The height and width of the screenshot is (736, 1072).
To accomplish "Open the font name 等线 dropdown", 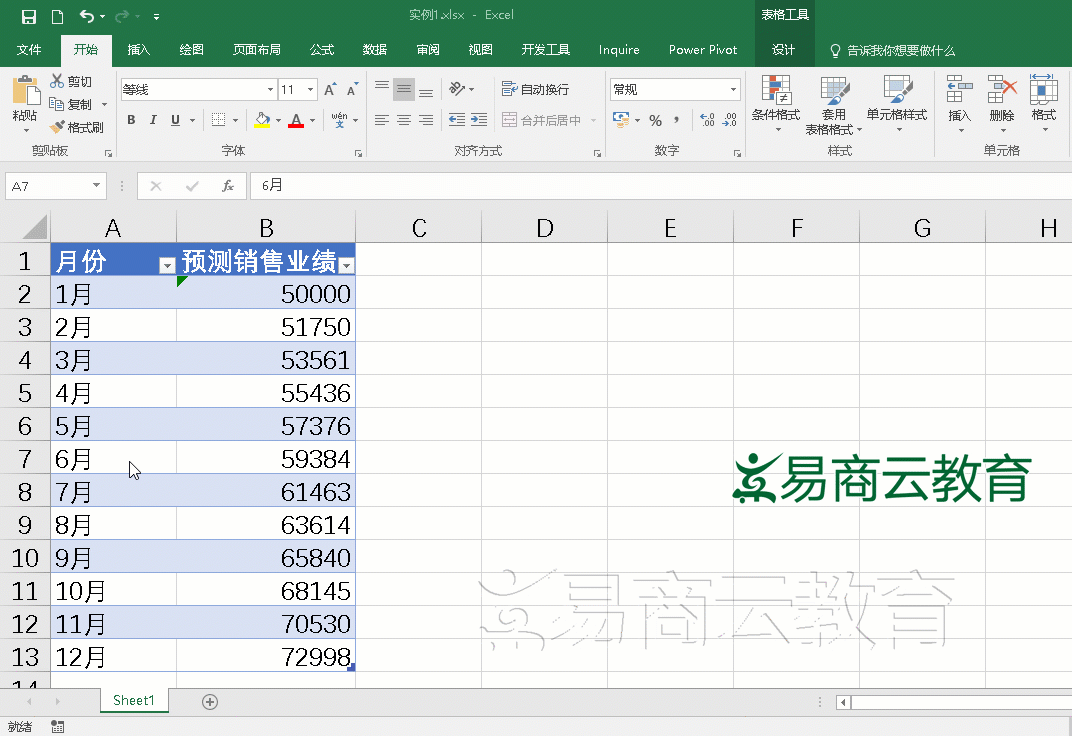I will coord(270,90).
